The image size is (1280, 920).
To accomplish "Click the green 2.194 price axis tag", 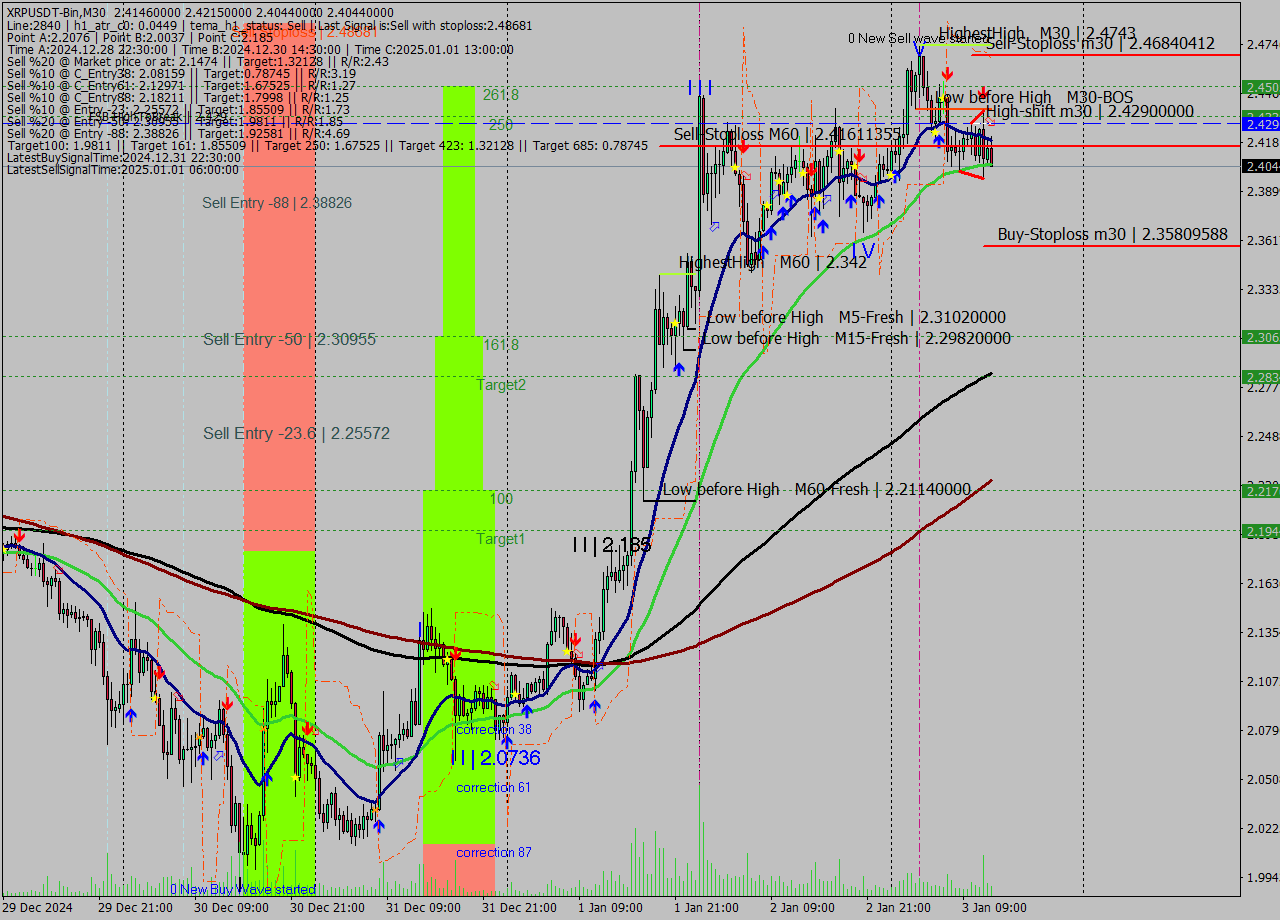I will (1260, 531).
